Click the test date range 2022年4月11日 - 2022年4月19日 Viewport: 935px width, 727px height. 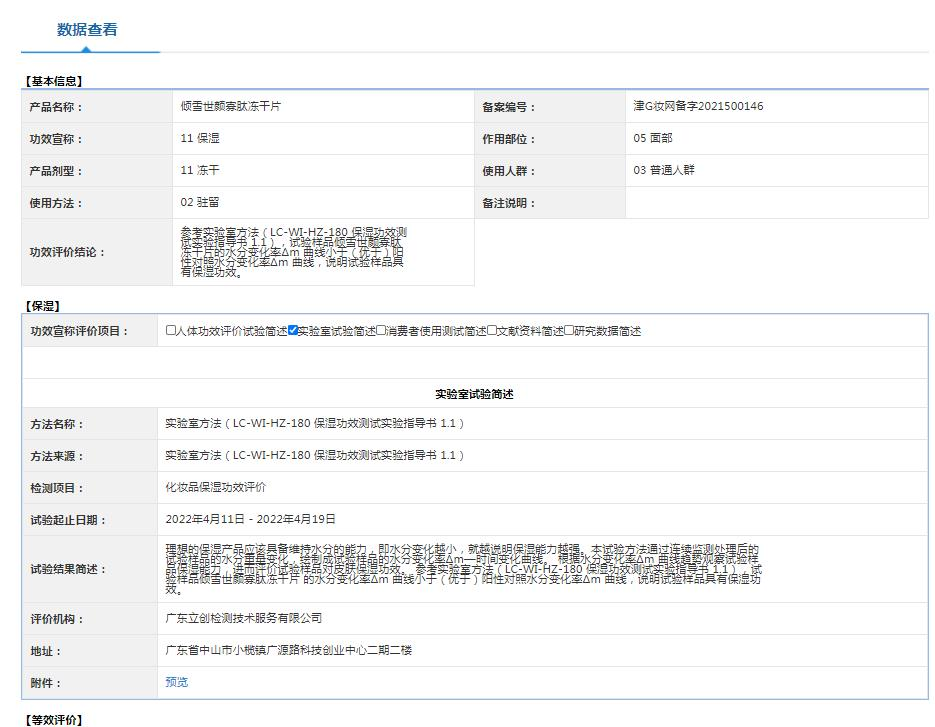click(x=250, y=519)
